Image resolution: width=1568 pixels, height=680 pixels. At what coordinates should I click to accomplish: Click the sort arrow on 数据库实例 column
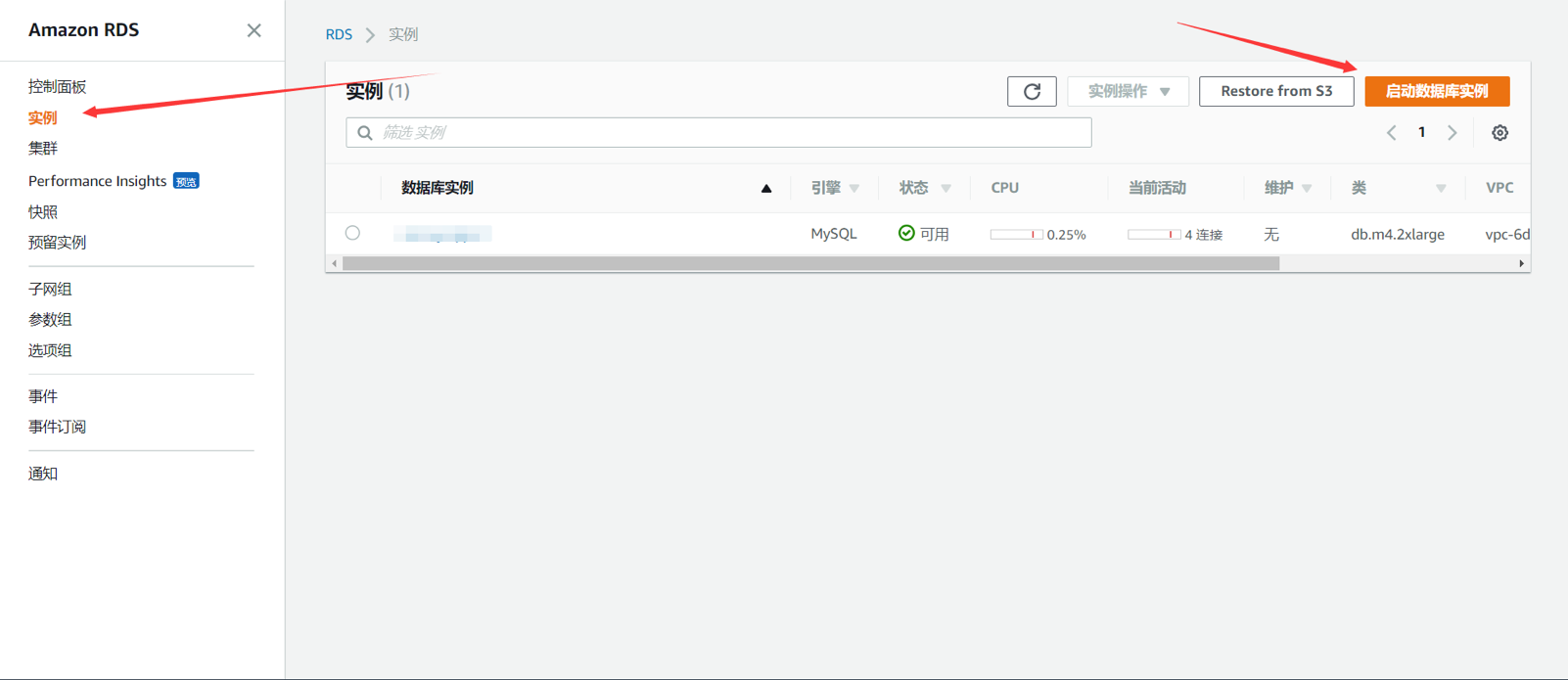pyautogui.click(x=766, y=189)
